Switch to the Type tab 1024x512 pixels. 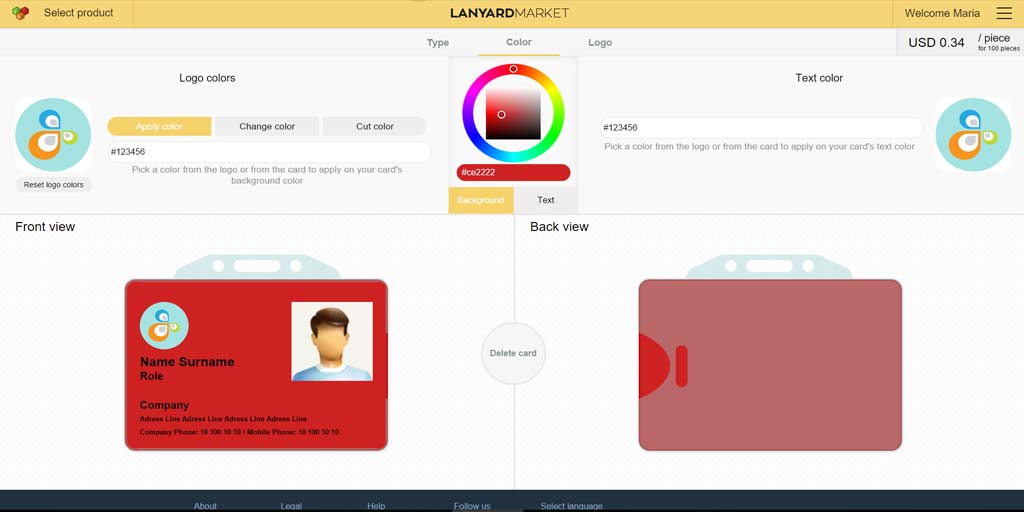[x=438, y=42]
